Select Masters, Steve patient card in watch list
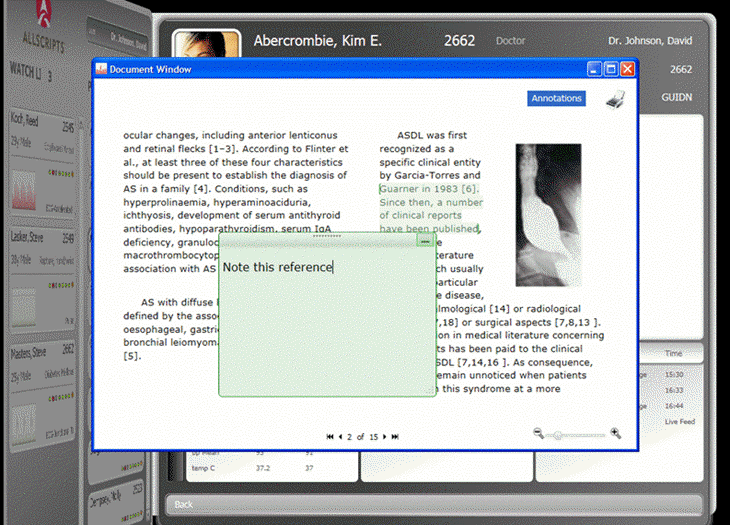The height and width of the screenshot is (525, 730). coord(42,395)
